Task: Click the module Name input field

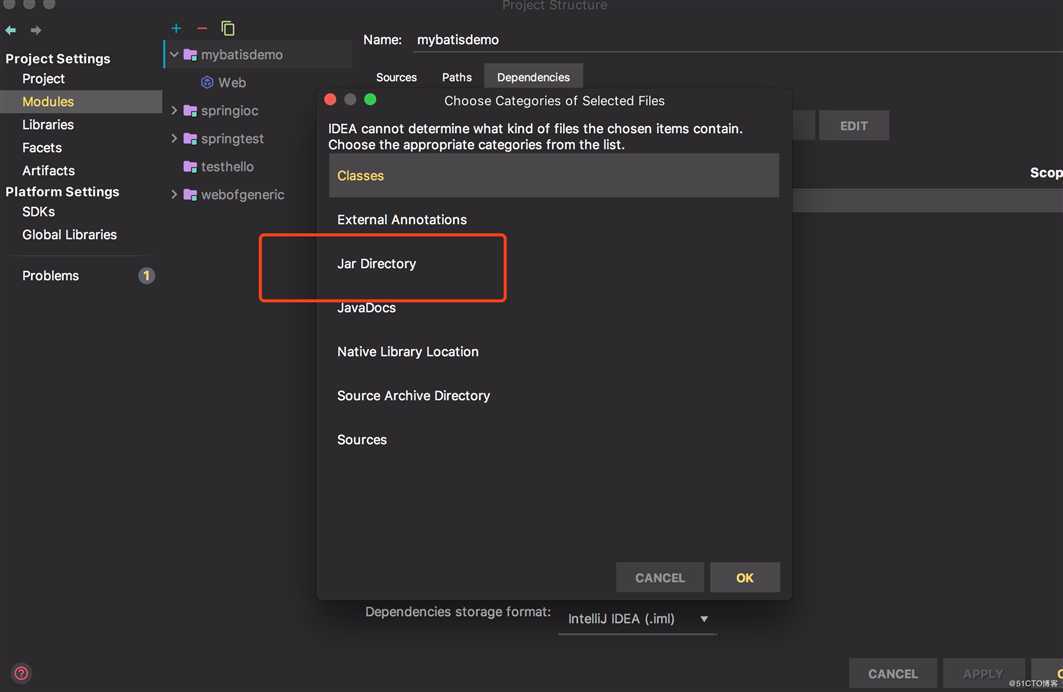Action: point(736,40)
